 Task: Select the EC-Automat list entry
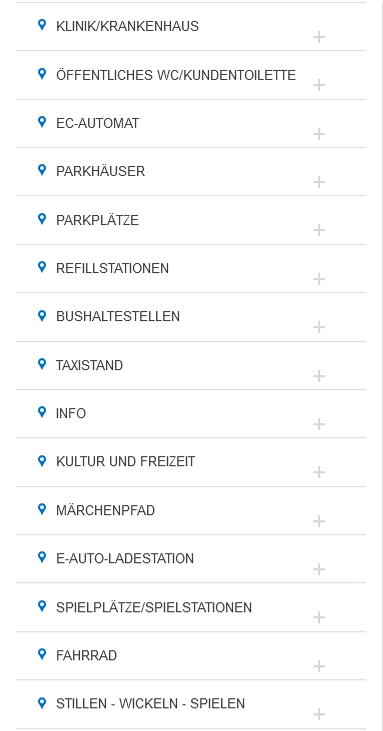191,124
